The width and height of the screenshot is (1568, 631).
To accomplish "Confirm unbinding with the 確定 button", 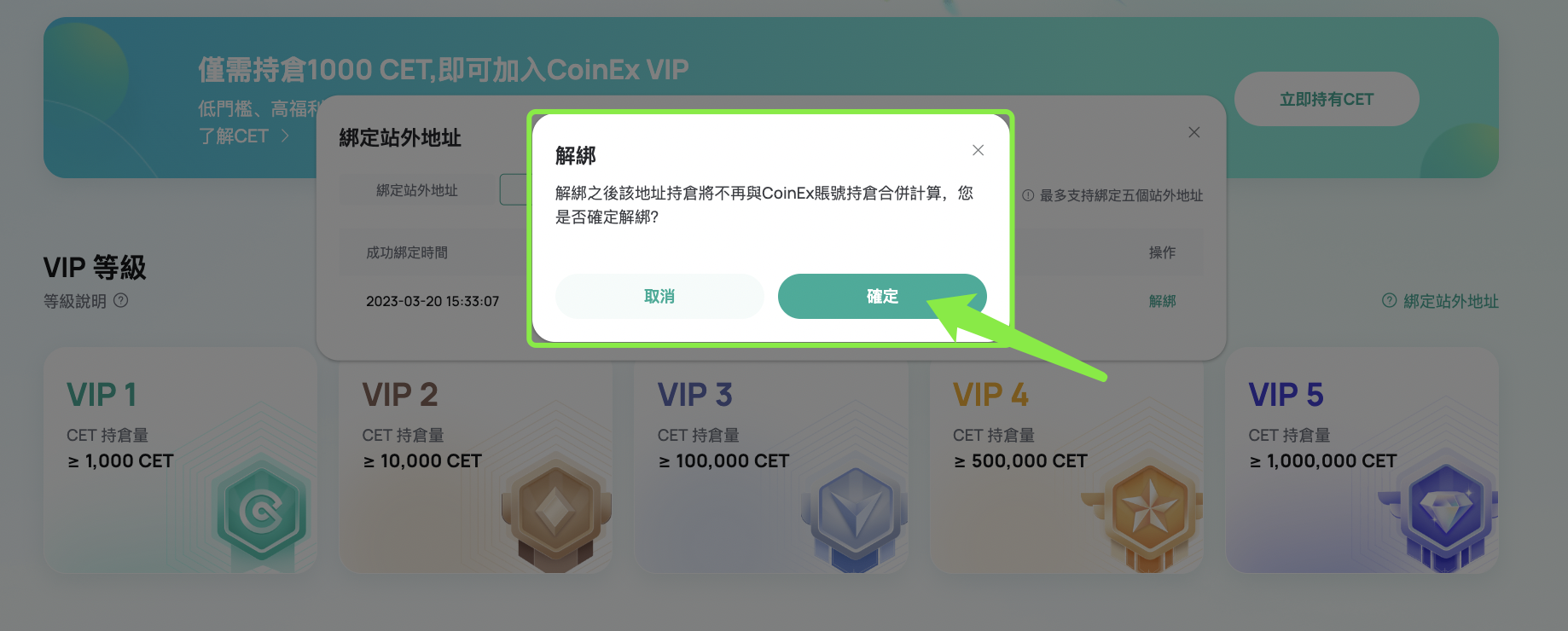I will (882, 296).
